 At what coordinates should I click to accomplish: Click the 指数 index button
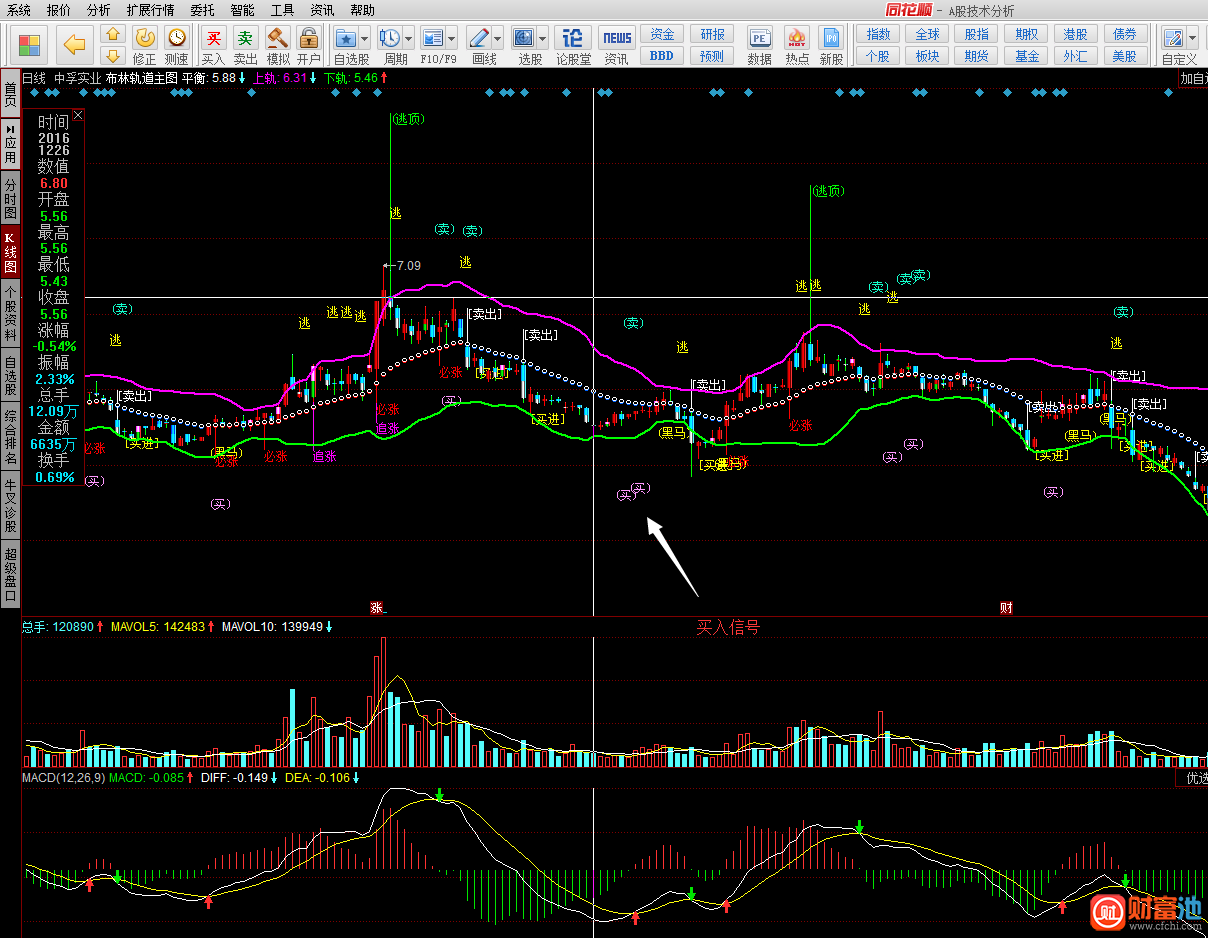(x=878, y=34)
